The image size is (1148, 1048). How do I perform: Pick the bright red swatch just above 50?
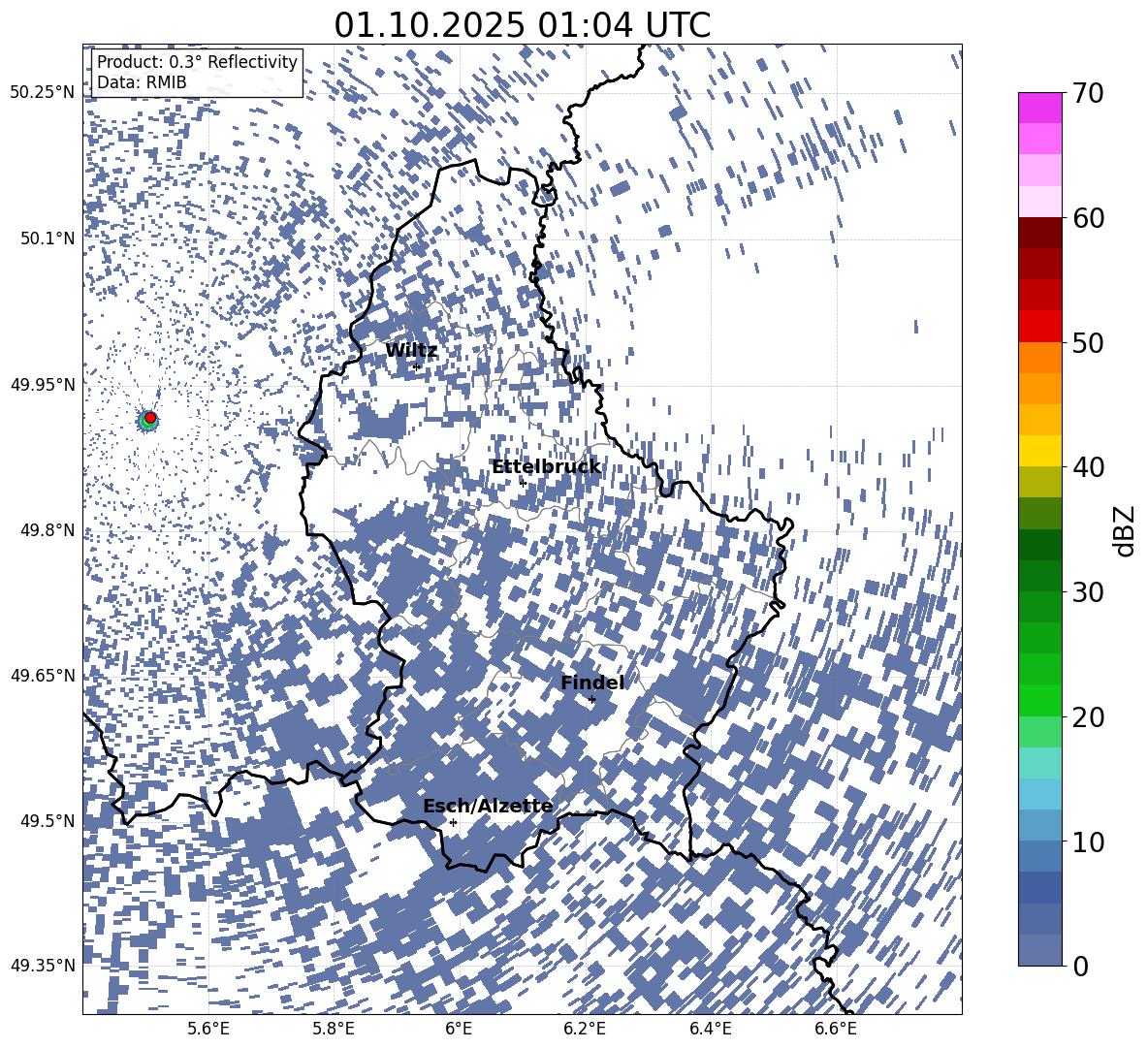1040,327
